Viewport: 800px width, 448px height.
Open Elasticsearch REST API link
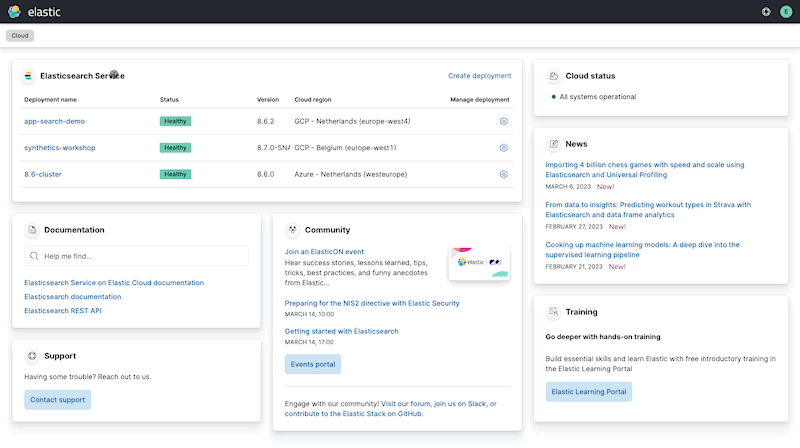pos(63,311)
